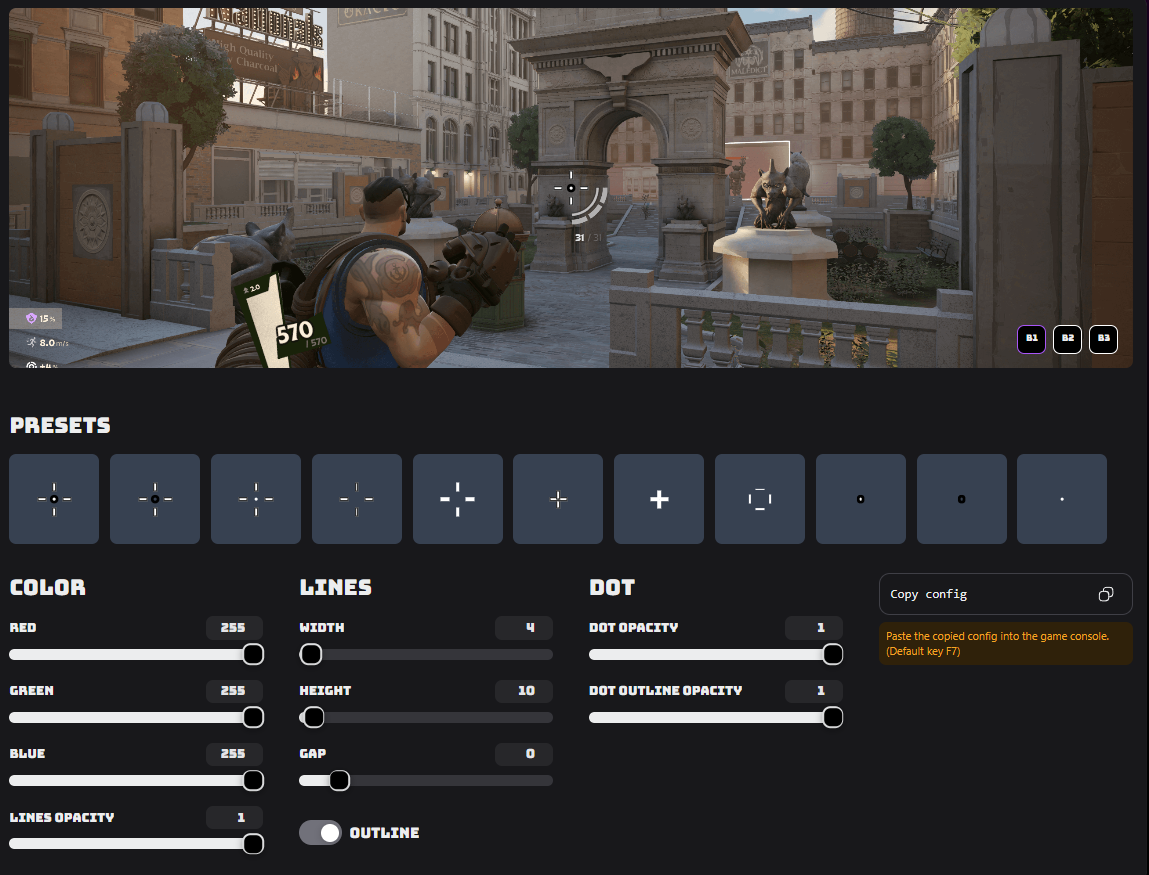Focus the Dot Opacity value box
This screenshot has width=1149, height=875.
(813, 627)
